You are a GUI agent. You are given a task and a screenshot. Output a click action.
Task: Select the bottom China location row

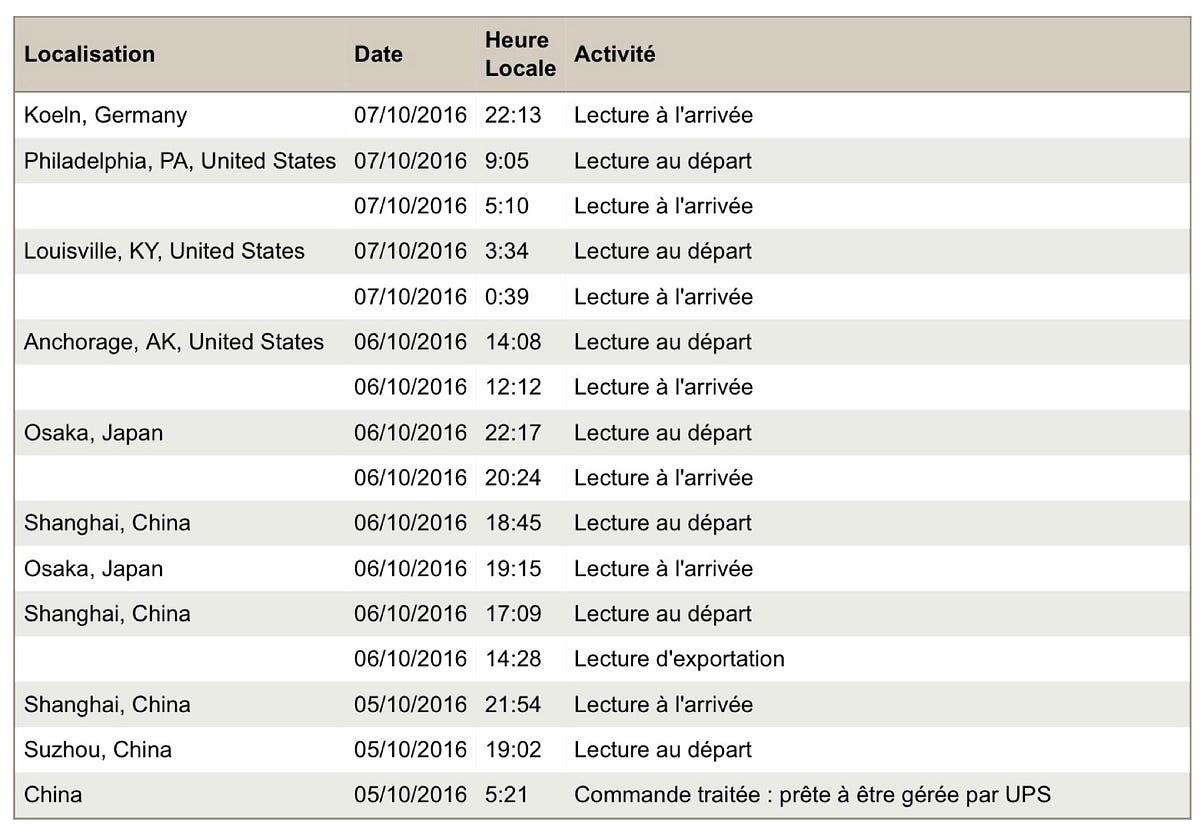[53, 796]
